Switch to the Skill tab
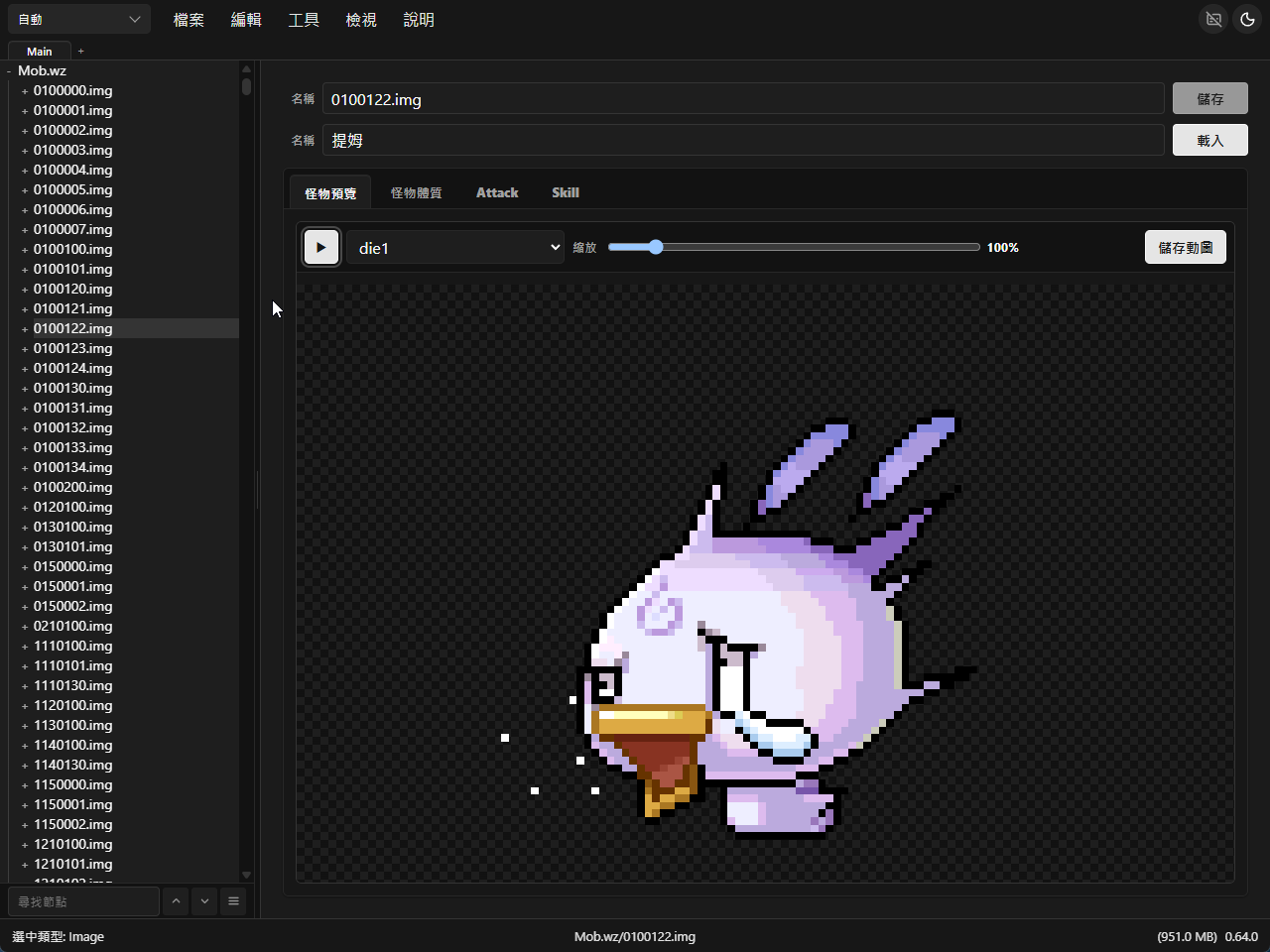This screenshot has height=952, width=1270. [x=566, y=192]
